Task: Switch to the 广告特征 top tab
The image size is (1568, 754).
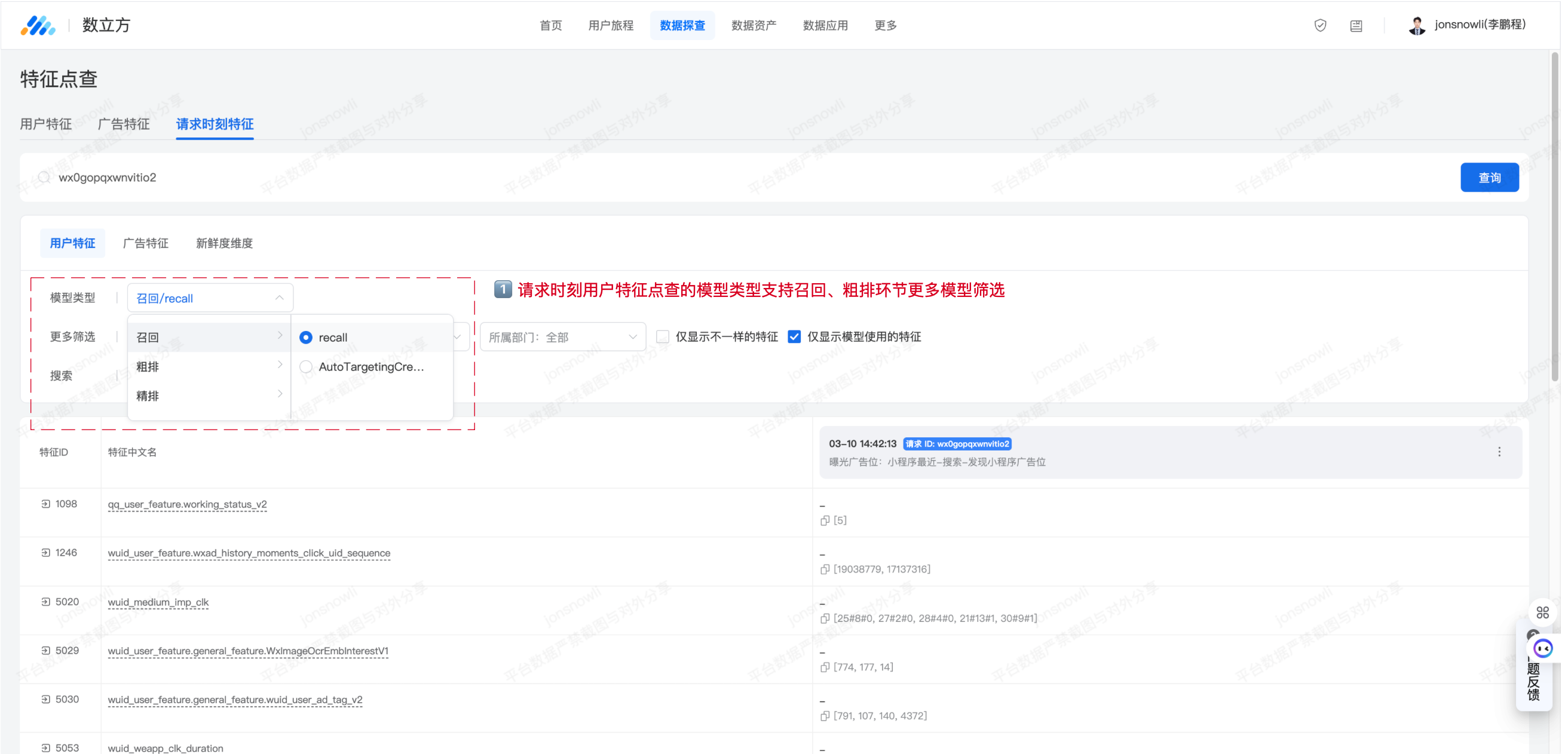Action: tap(124, 124)
